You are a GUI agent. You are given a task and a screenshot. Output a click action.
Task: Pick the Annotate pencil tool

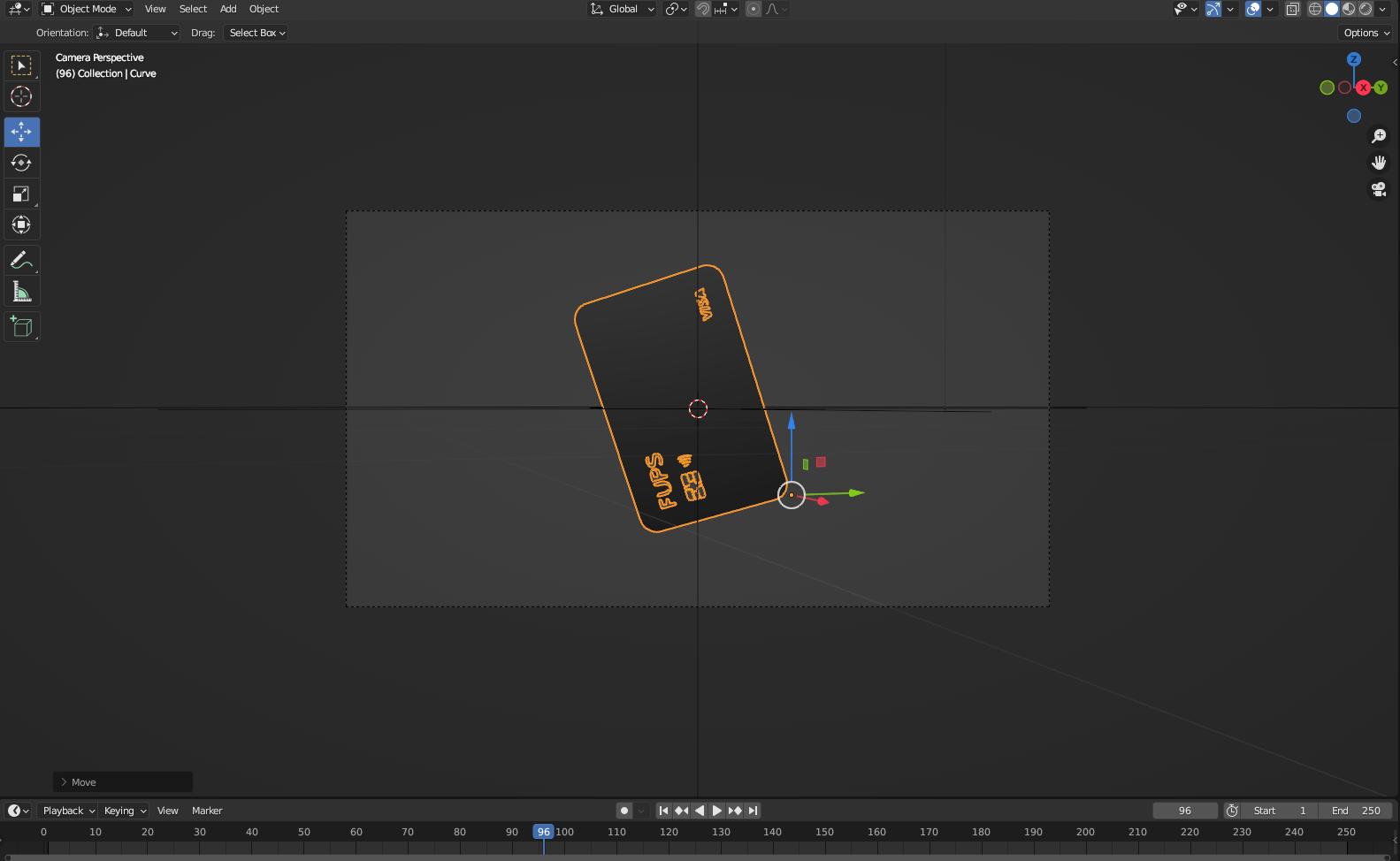point(21,260)
